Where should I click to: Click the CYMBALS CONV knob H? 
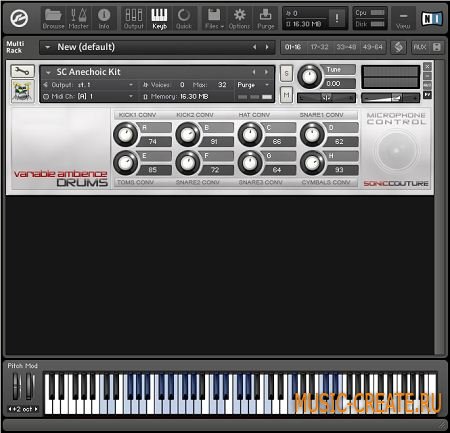tap(312, 163)
